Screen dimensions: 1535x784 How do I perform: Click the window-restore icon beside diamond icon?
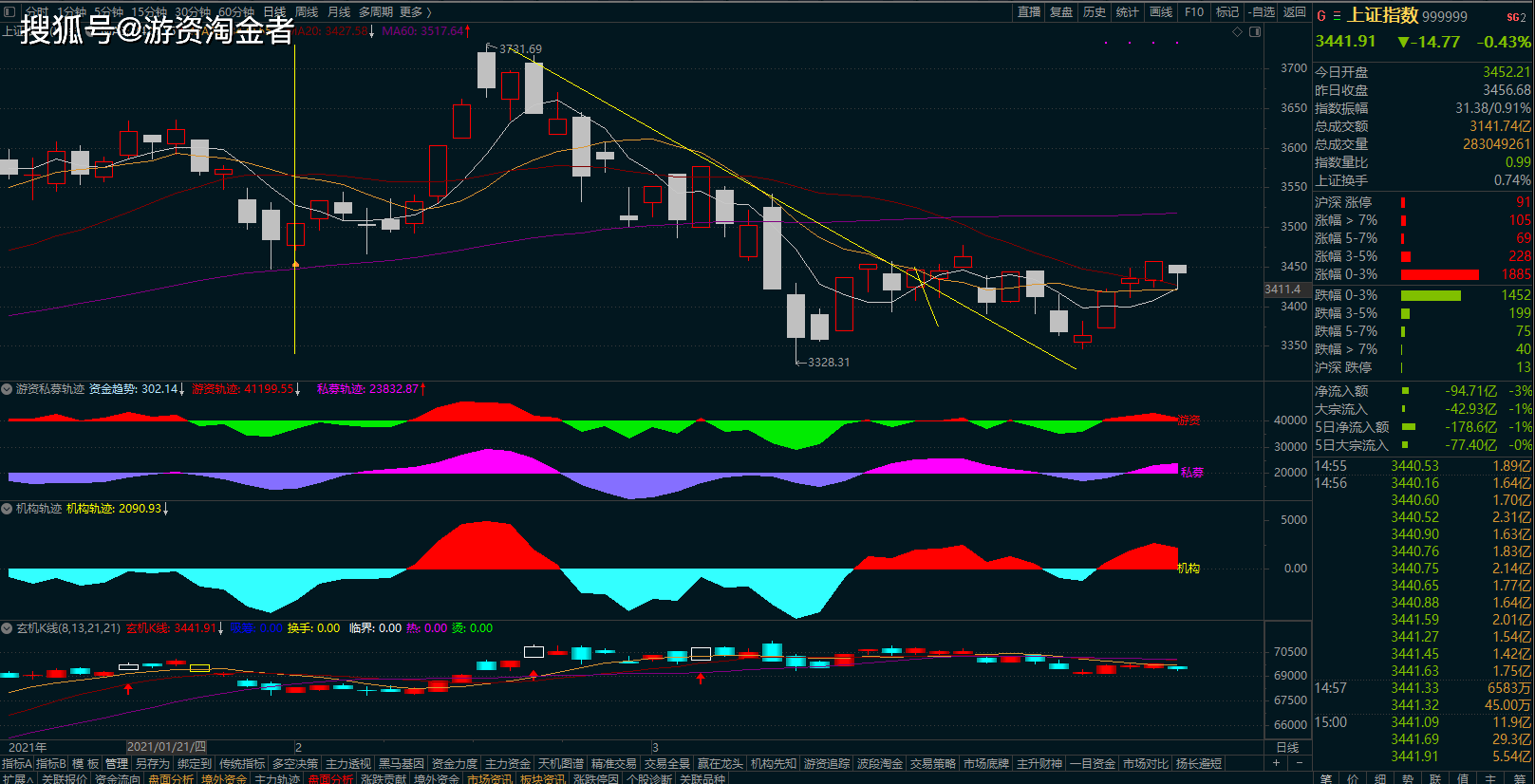point(1255,32)
